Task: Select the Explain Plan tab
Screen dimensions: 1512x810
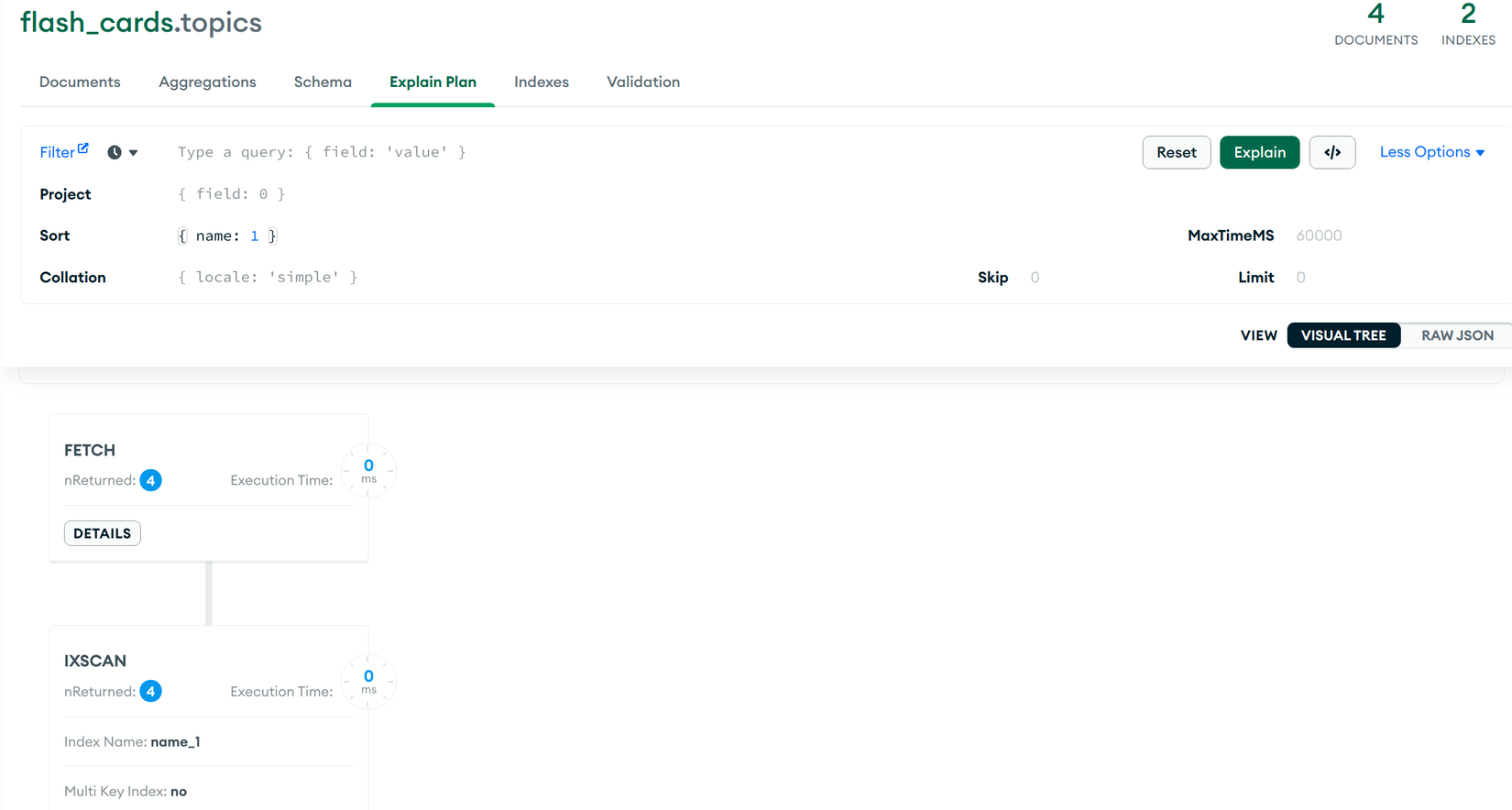Action: (x=433, y=82)
